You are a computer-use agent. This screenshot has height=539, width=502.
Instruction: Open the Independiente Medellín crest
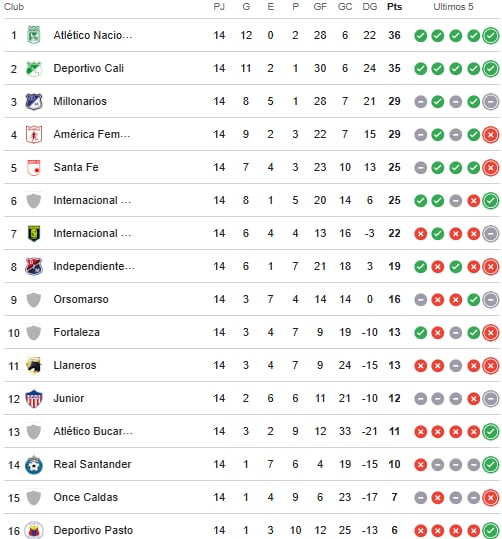tap(34, 266)
